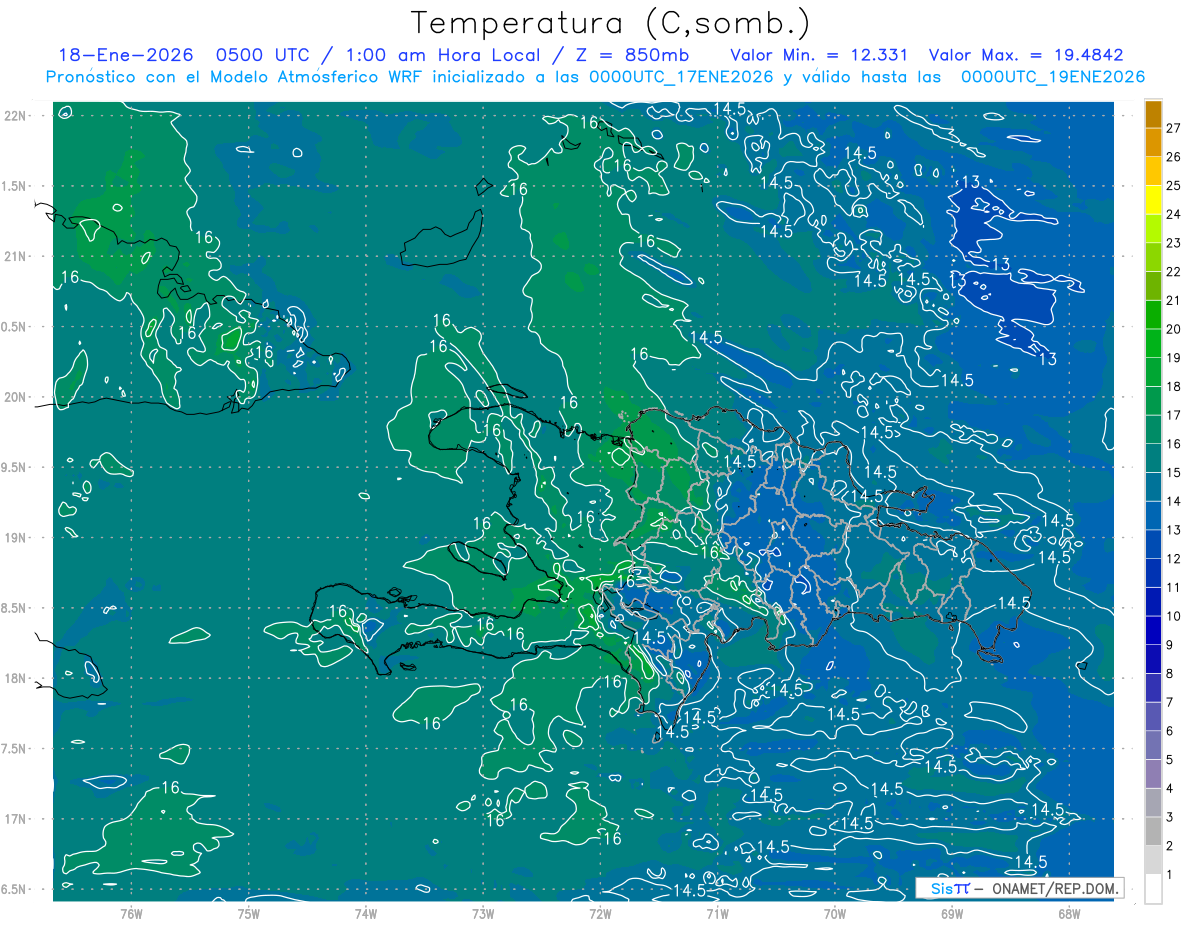Click color scale label "8"
The image size is (1200, 927).
[1170, 674]
